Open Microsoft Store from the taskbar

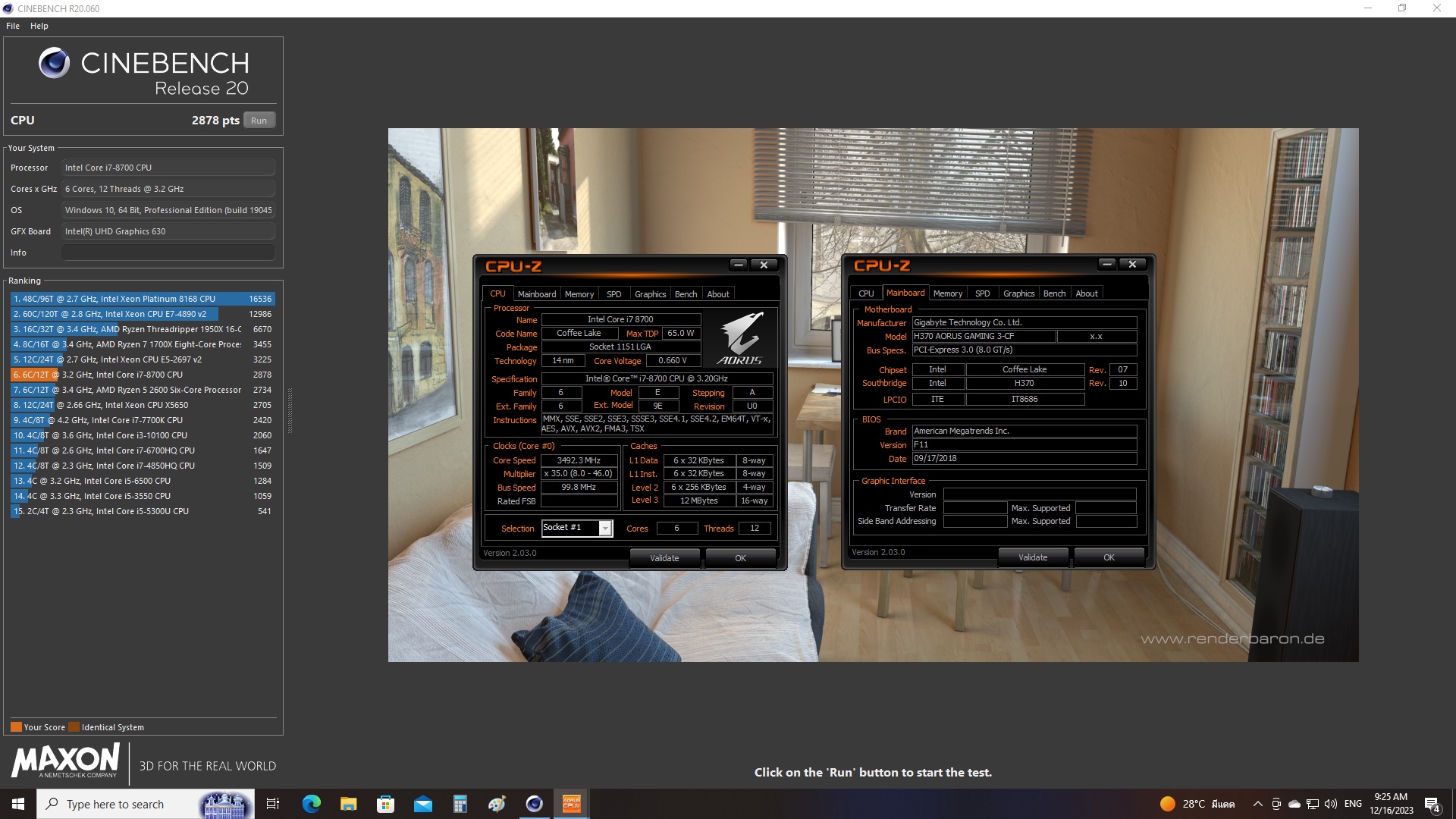pyautogui.click(x=385, y=804)
